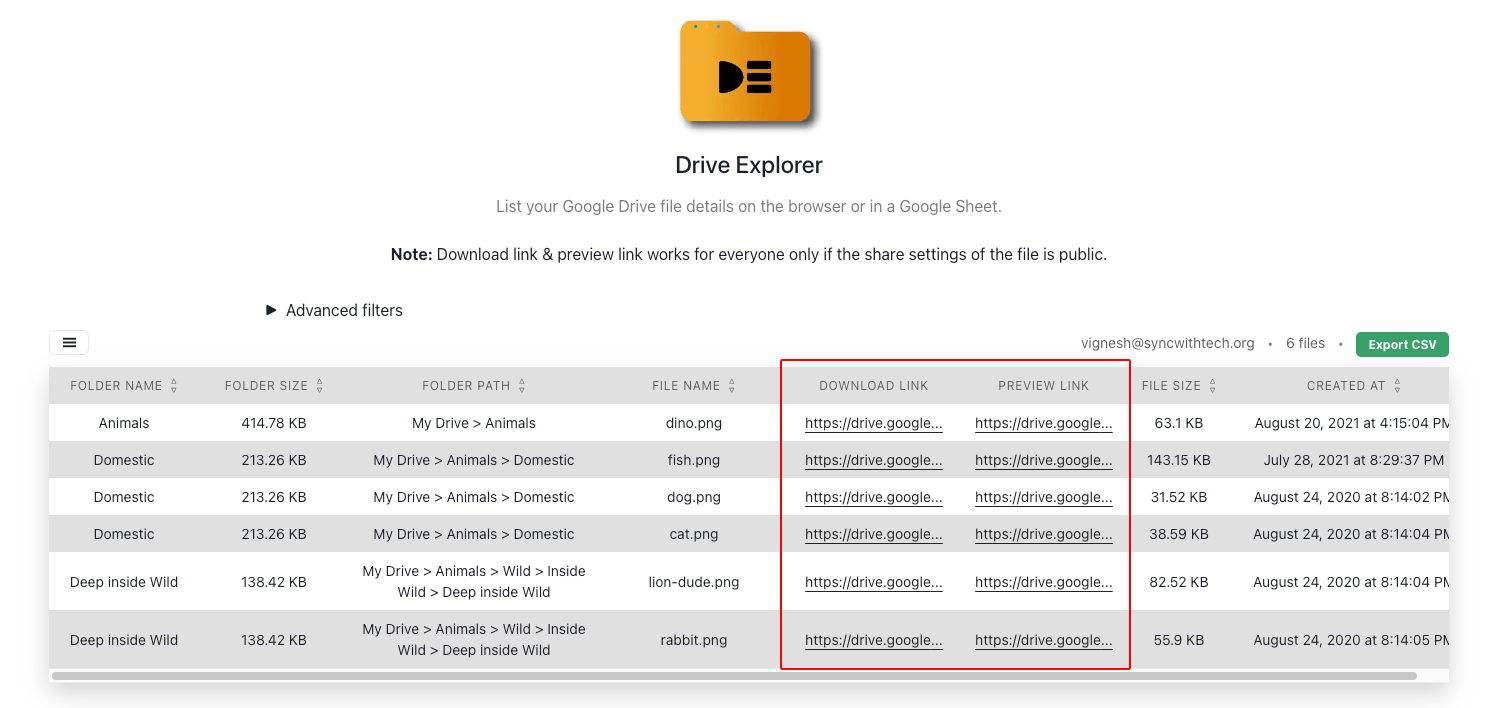The image size is (1500, 708).
Task: Open the hamburger menu above table
Action: coord(69,343)
